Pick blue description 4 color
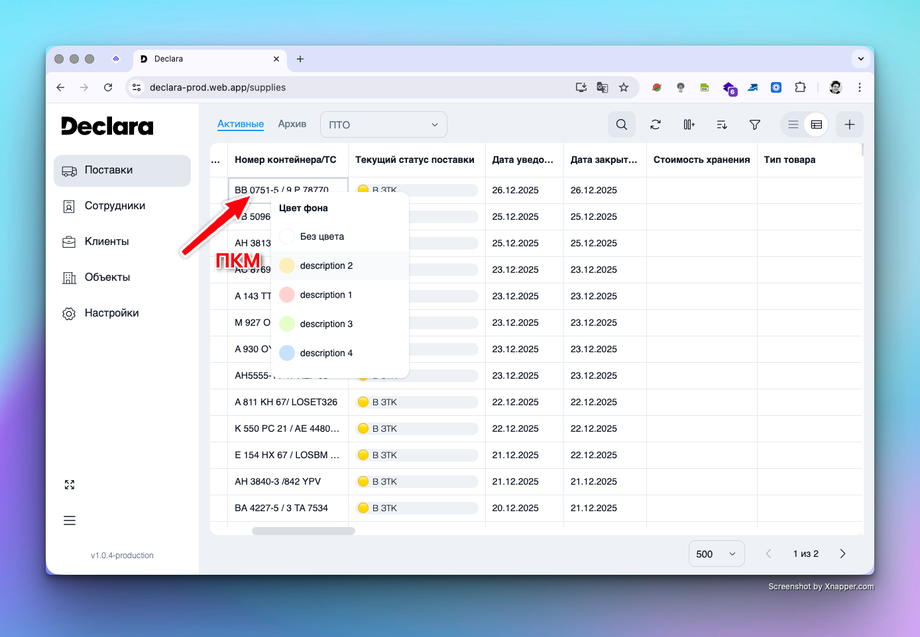Image resolution: width=920 pixels, height=637 pixels. [x=340, y=353]
